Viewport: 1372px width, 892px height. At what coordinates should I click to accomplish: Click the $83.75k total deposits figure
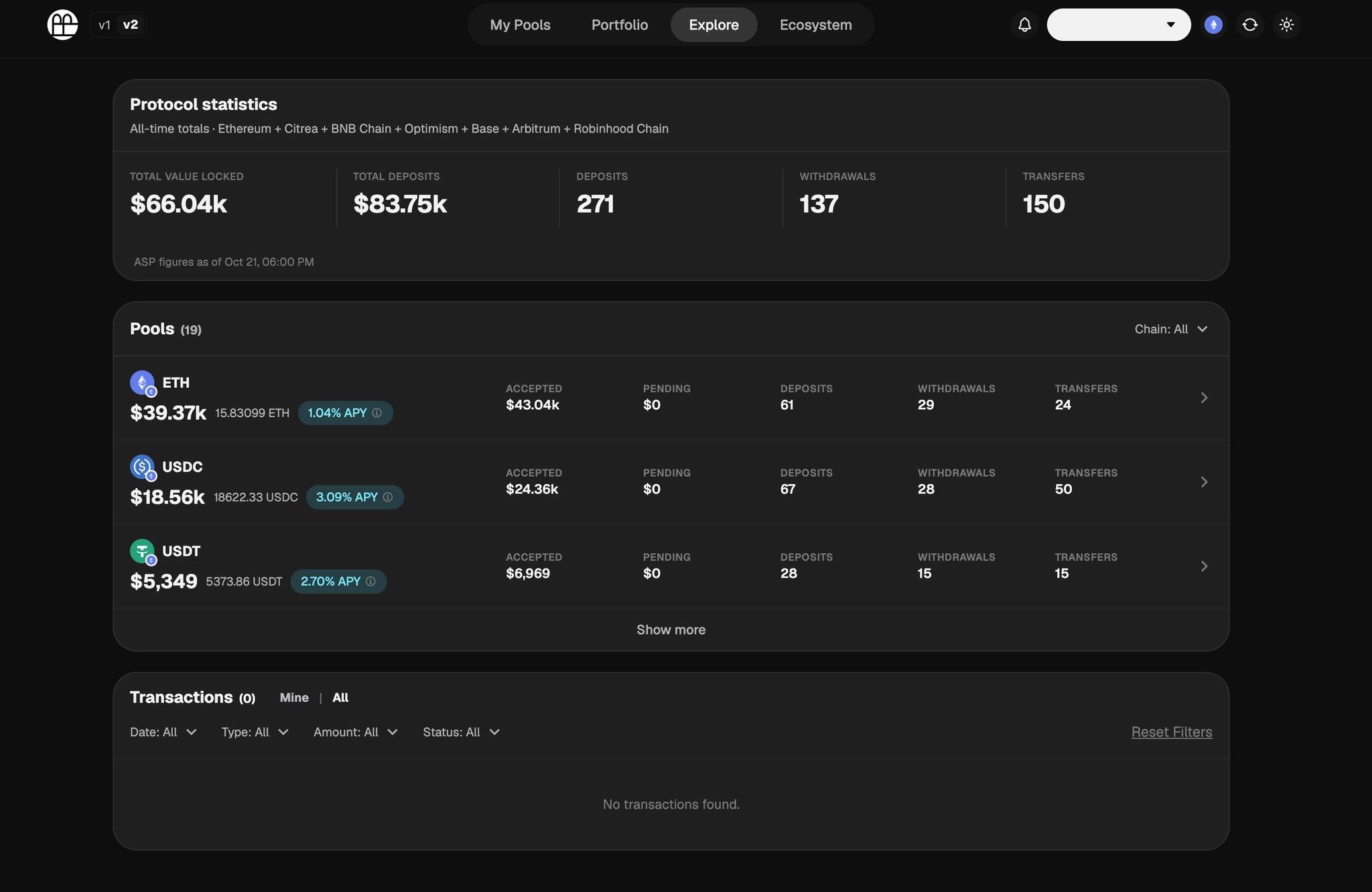coord(400,204)
